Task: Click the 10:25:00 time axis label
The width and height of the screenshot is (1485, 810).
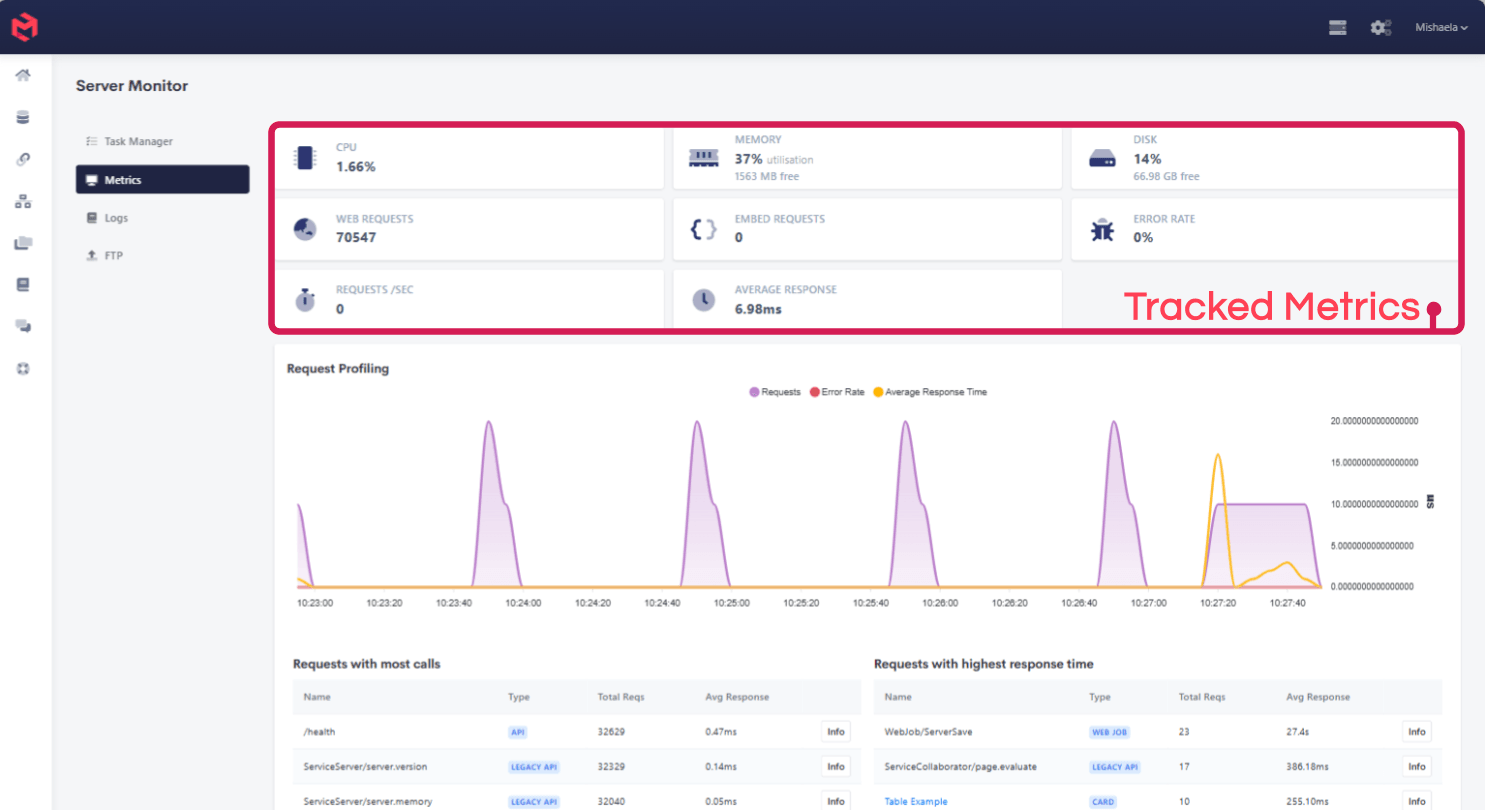Action: (x=731, y=603)
